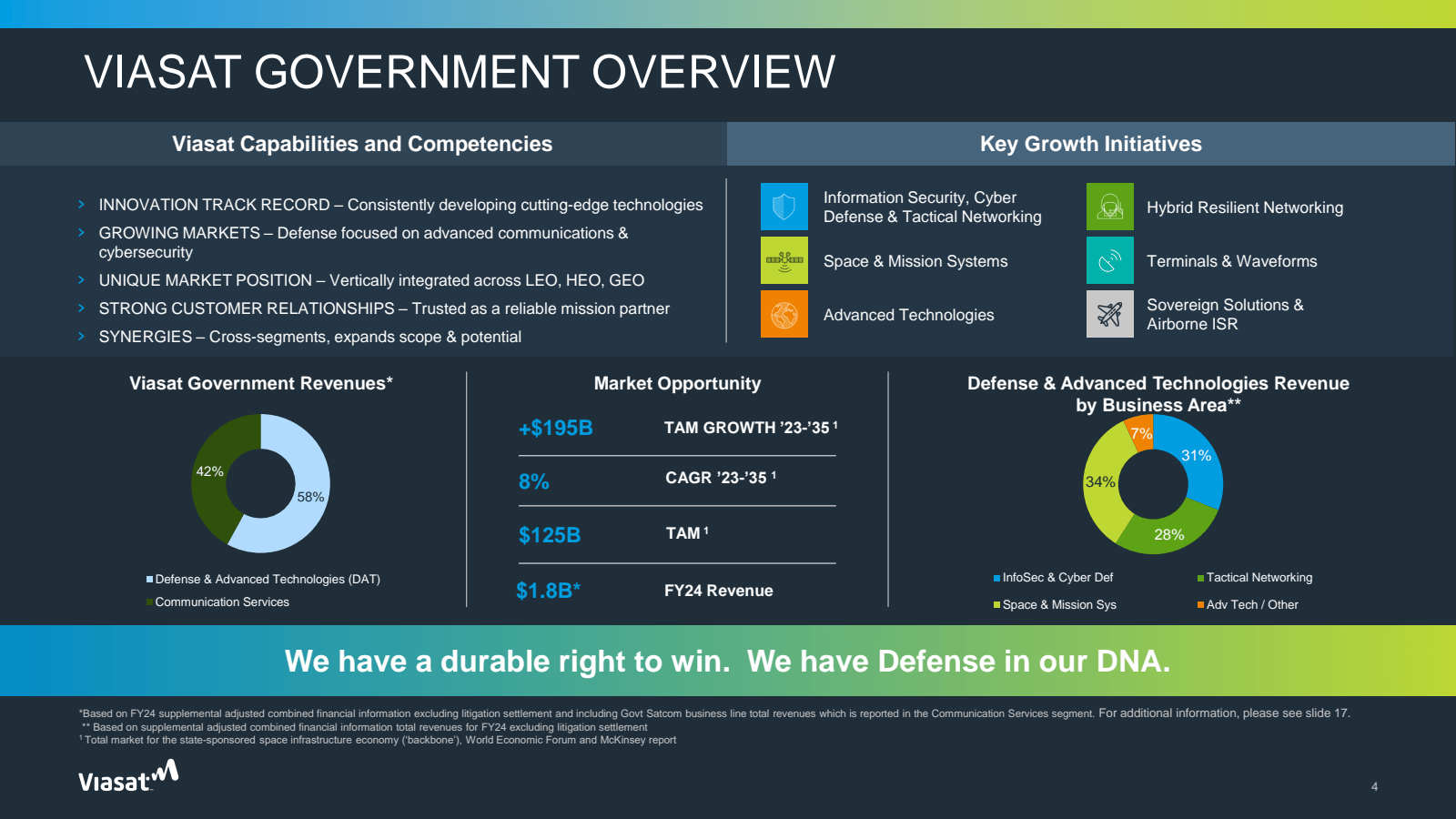1456x819 pixels.
Task: Click the 34% lime donut segment
Action: pyautogui.click(x=1101, y=481)
